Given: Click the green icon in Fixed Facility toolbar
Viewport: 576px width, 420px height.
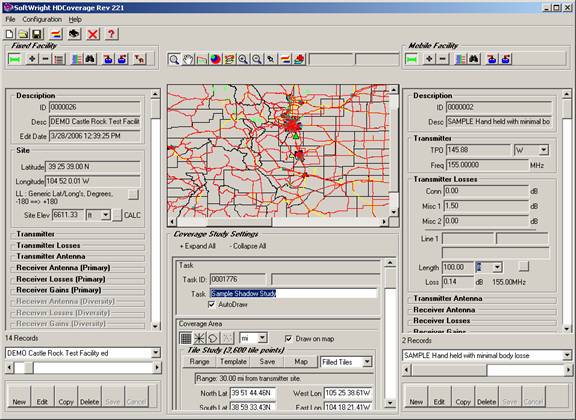Looking at the screenshot, I should (x=15, y=59).
